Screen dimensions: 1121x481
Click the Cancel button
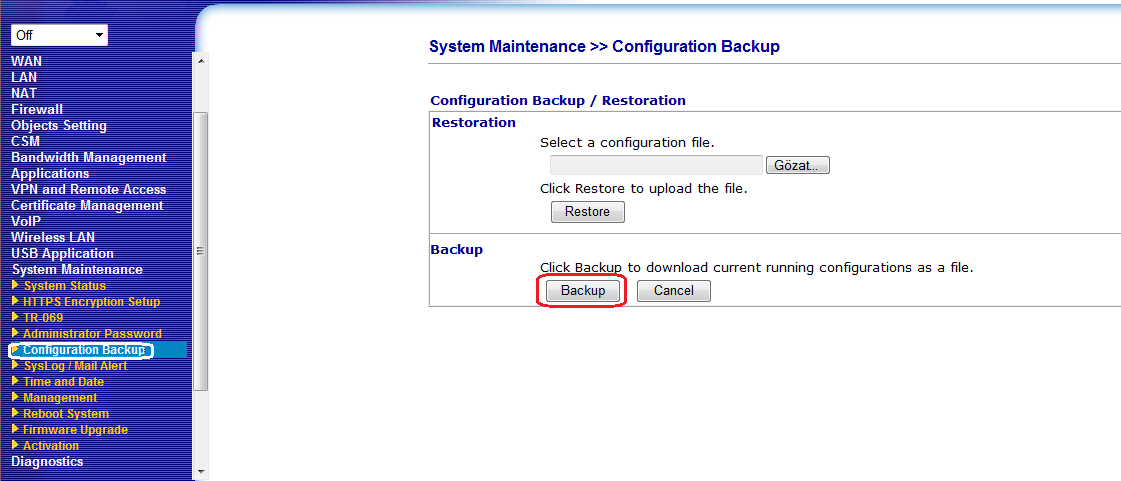point(673,291)
